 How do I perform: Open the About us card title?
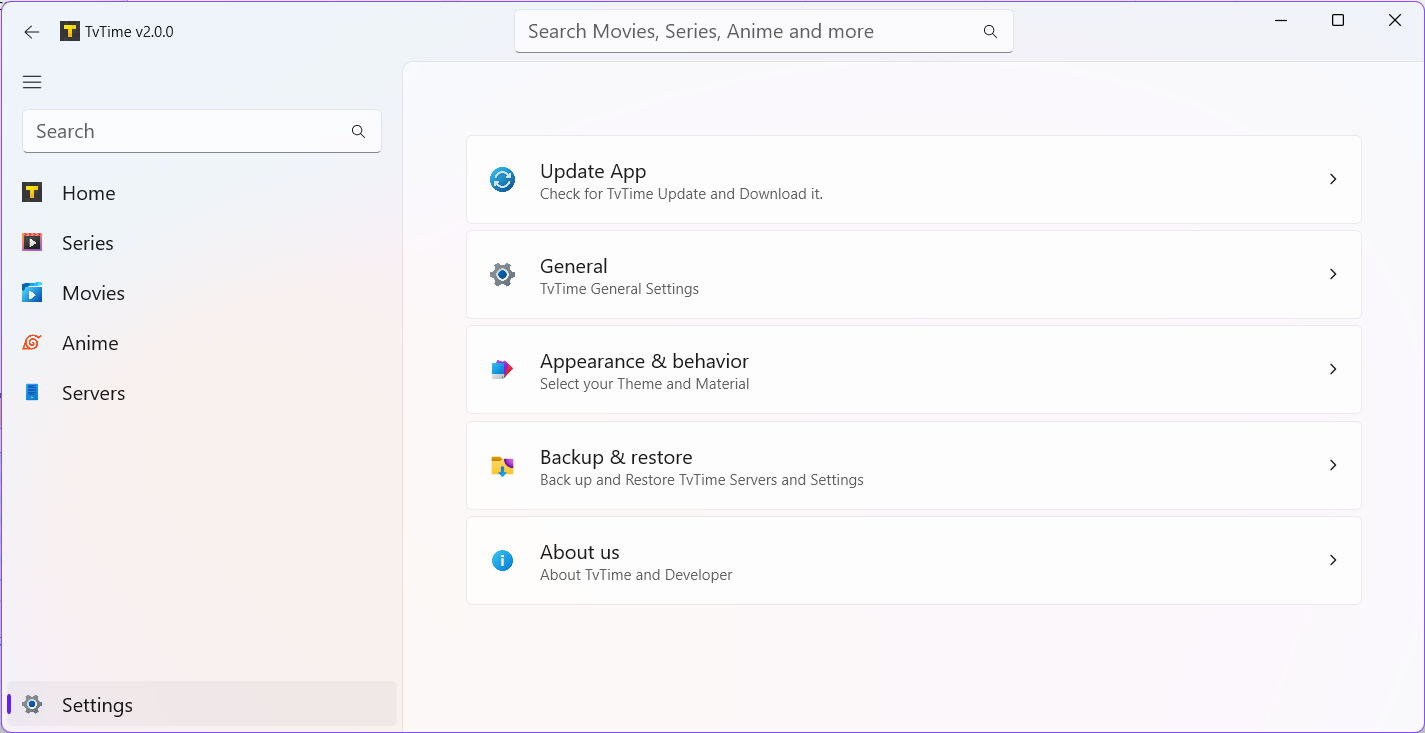coord(579,552)
